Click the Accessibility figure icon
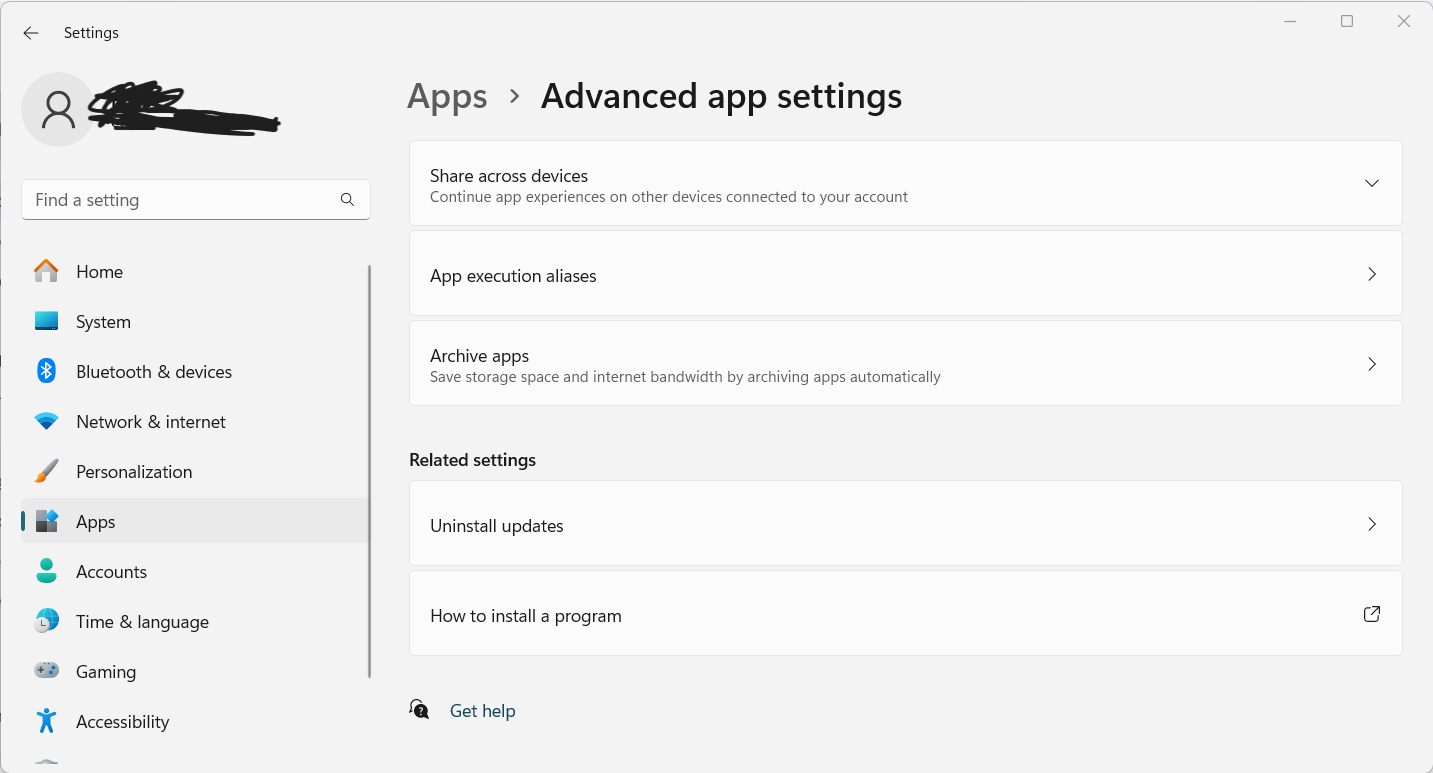This screenshot has width=1433, height=773. [x=46, y=721]
